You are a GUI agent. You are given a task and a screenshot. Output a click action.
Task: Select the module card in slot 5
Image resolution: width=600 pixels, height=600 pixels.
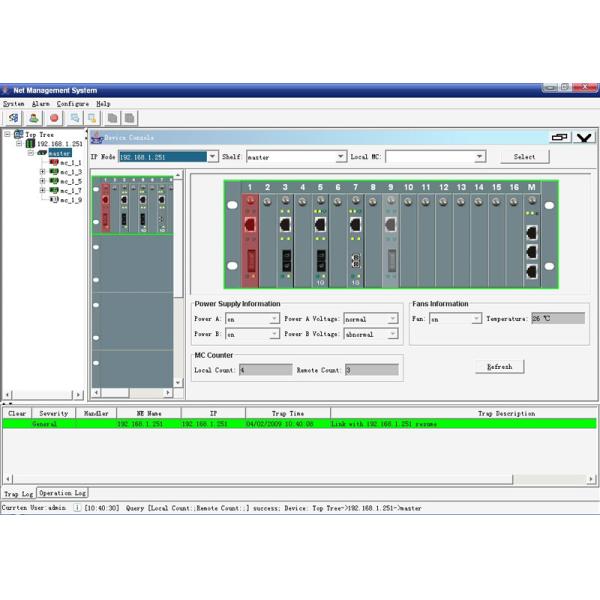[x=320, y=238]
